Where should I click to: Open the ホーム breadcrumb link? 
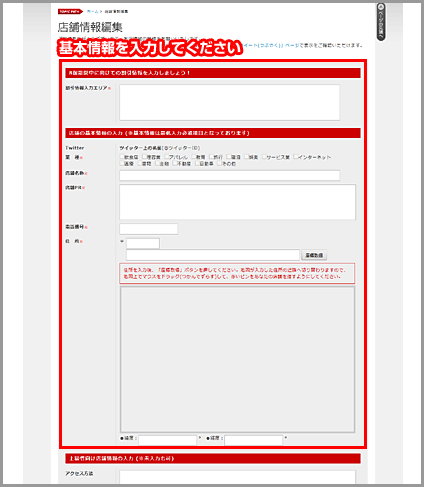coord(92,12)
